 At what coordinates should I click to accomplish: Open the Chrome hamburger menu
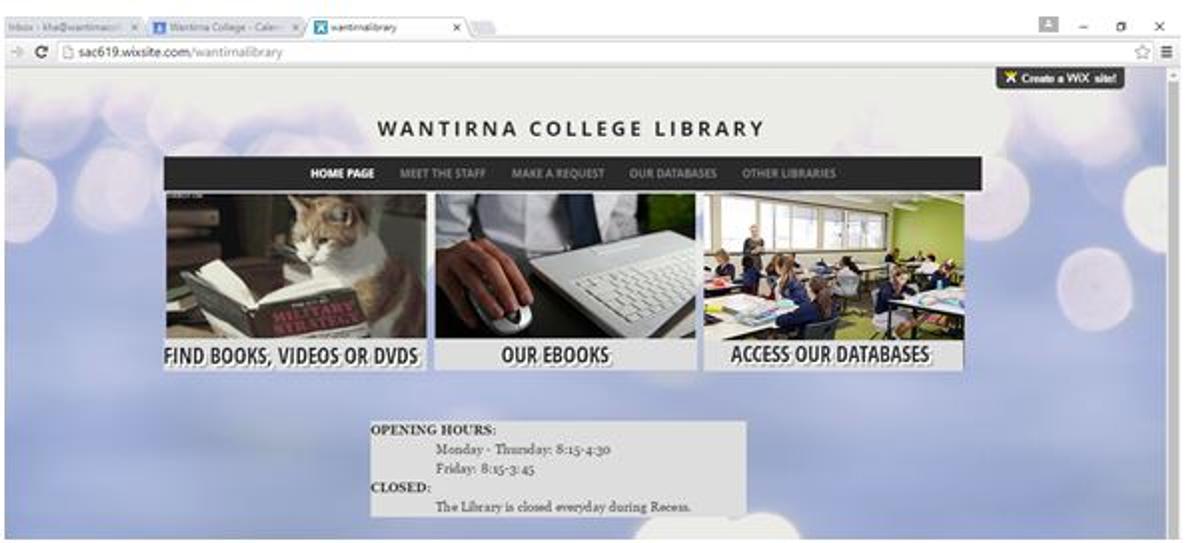click(x=1166, y=52)
